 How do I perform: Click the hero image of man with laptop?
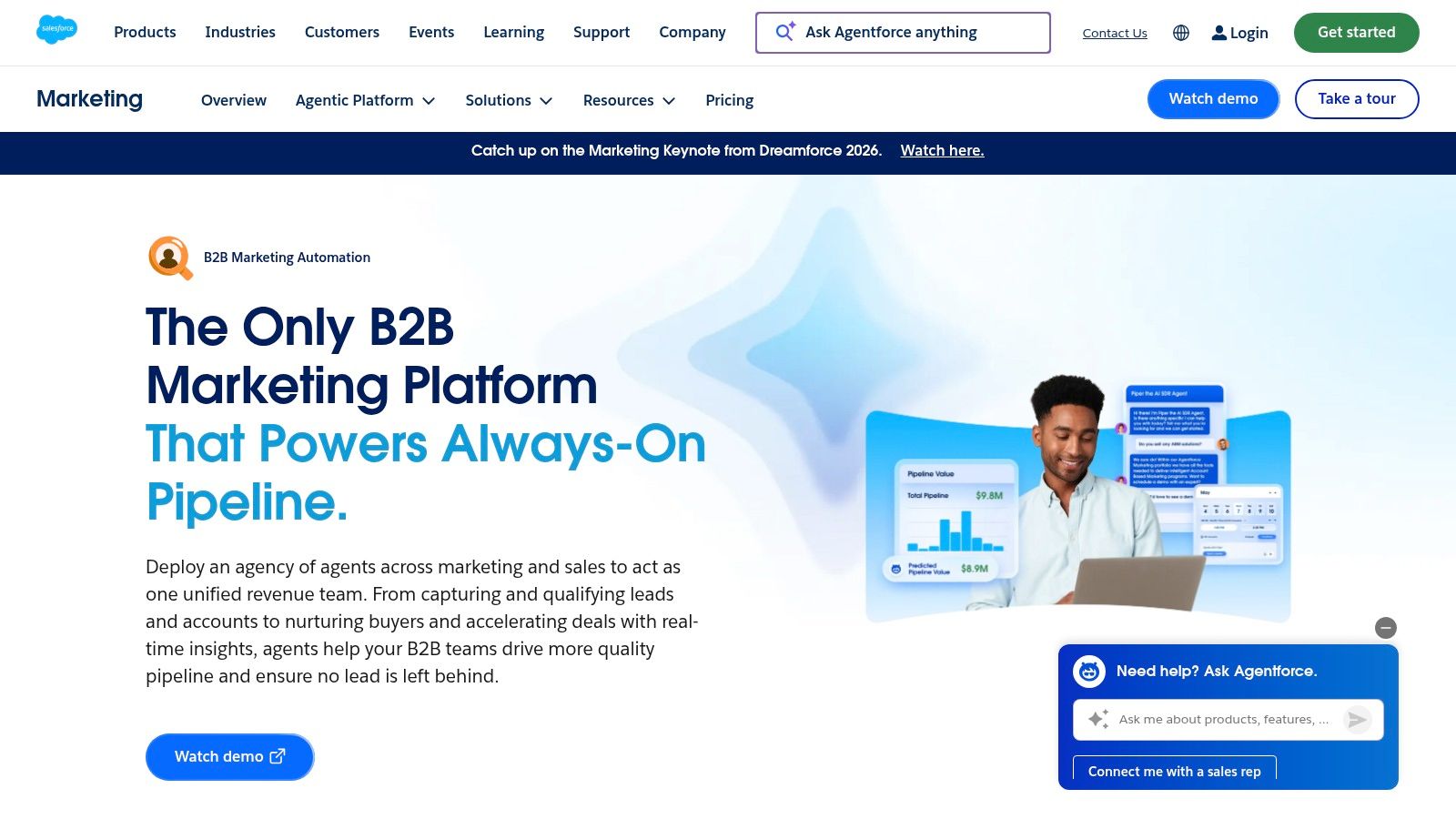pyautogui.click(x=1077, y=498)
